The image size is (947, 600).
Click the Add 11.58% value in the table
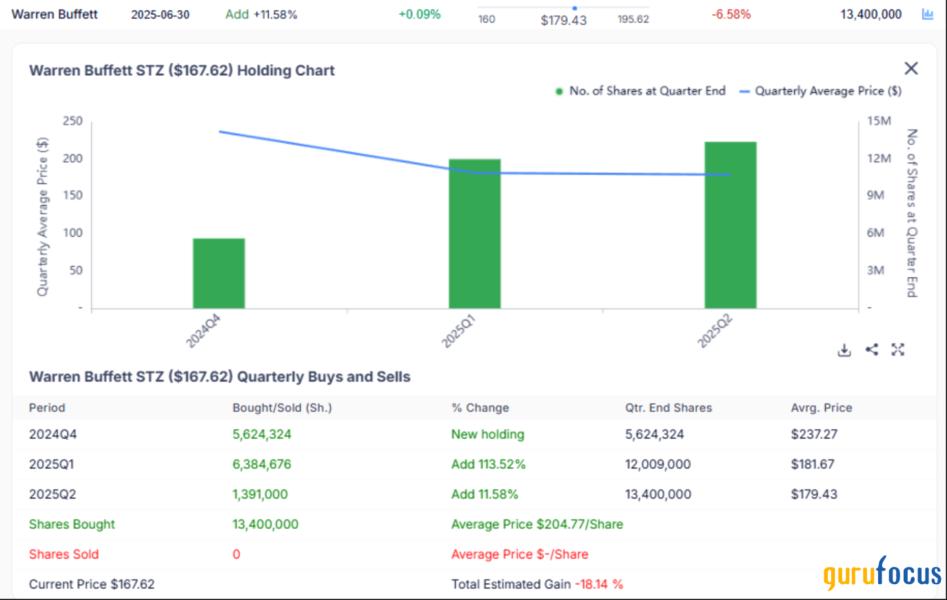click(485, 494)
